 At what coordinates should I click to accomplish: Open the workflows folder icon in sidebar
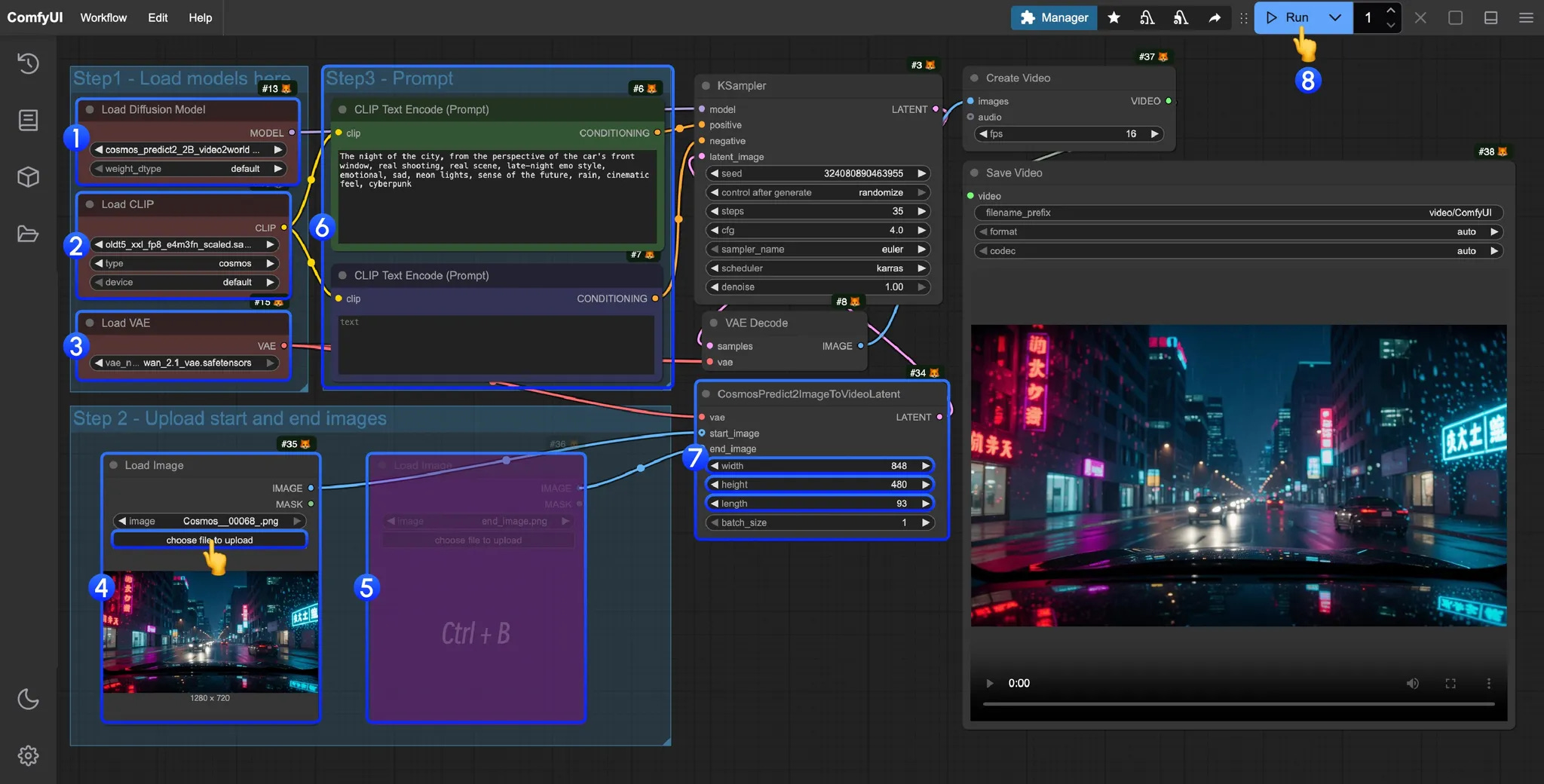click(28, 234)
